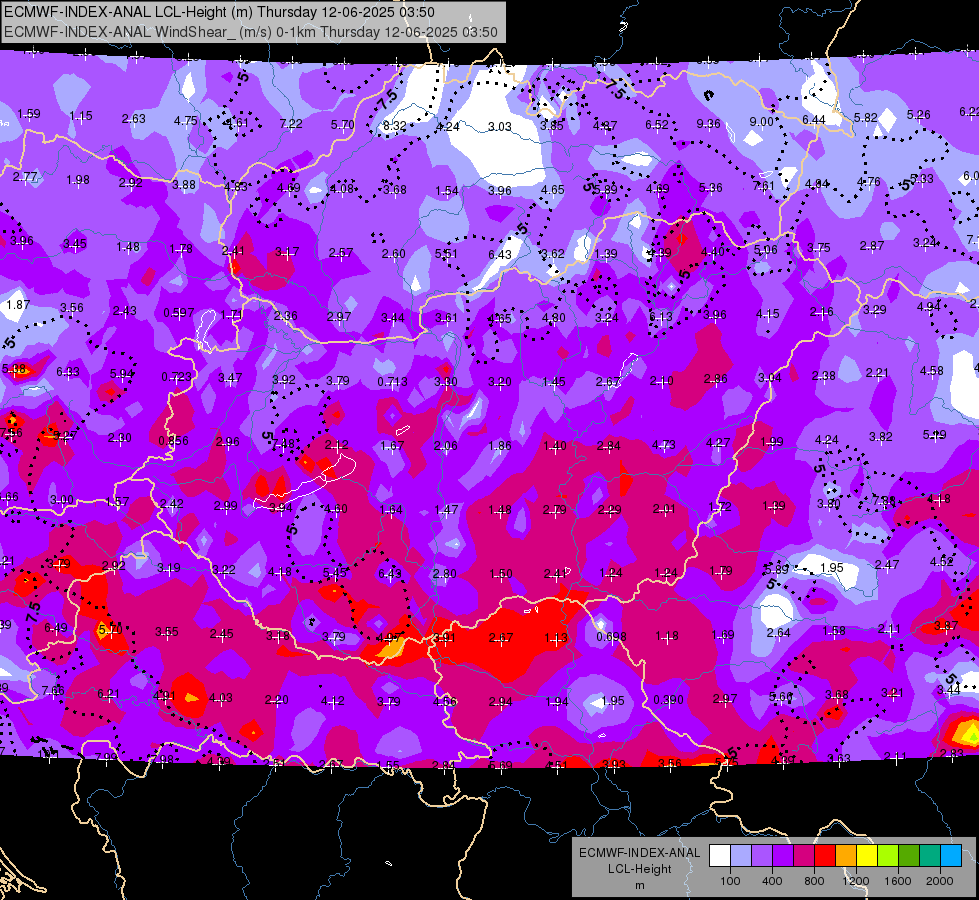Click the grid value 7.48
This screenshot has height=900, width=979.
coord(283,444)
